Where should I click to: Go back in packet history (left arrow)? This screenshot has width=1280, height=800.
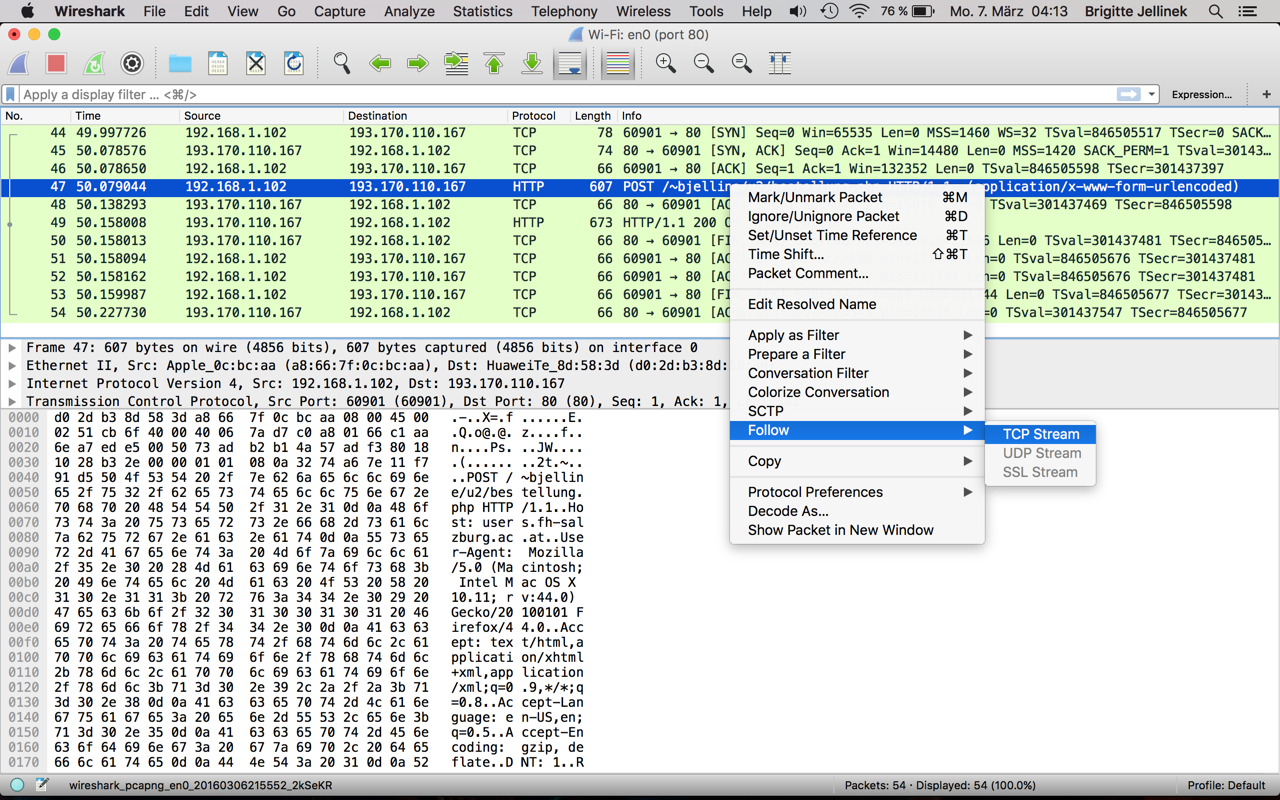tap(380, 63)
